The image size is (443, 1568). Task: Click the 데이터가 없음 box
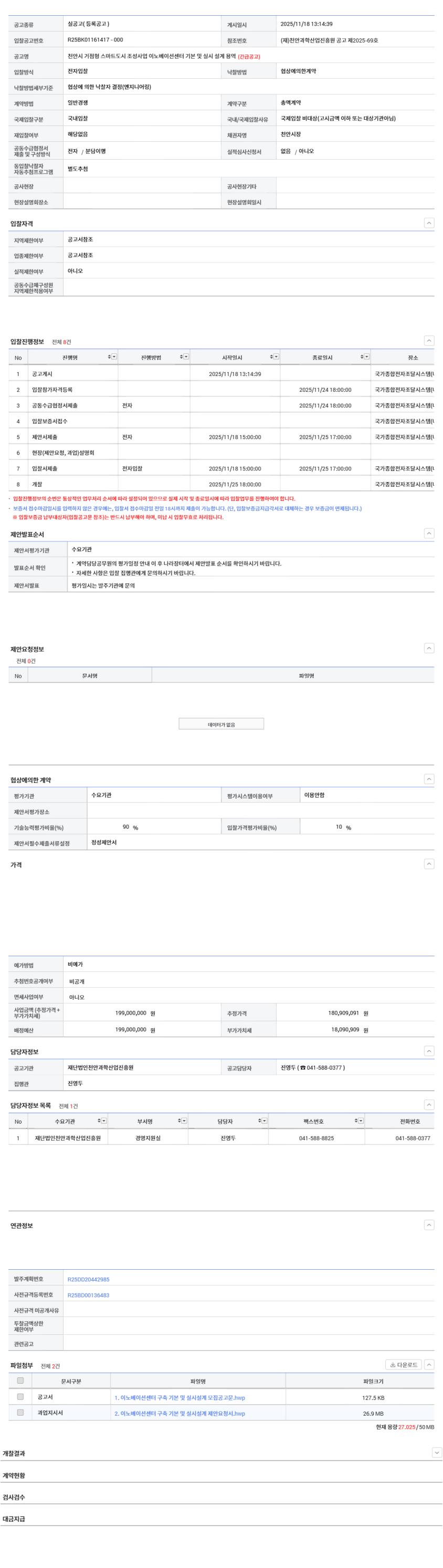[x=221, y=724]
